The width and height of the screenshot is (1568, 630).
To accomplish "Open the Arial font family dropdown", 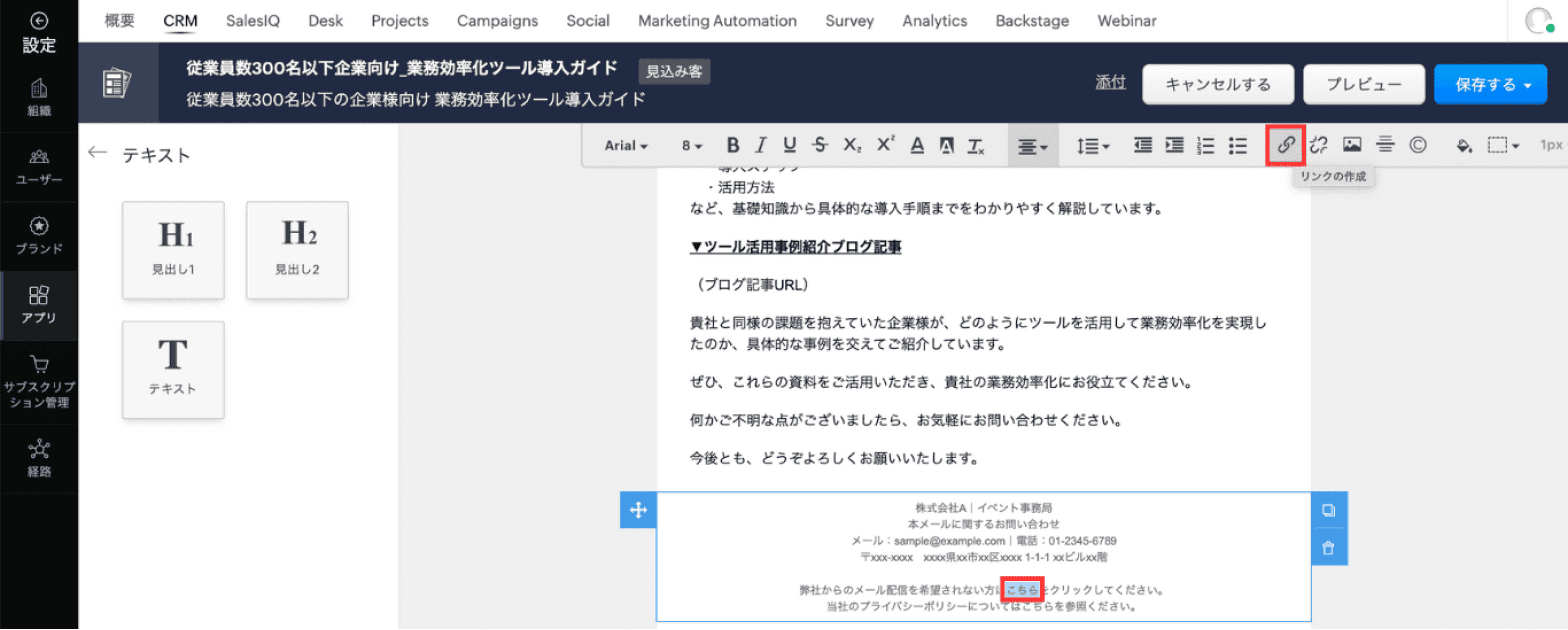I will point(626,146).
